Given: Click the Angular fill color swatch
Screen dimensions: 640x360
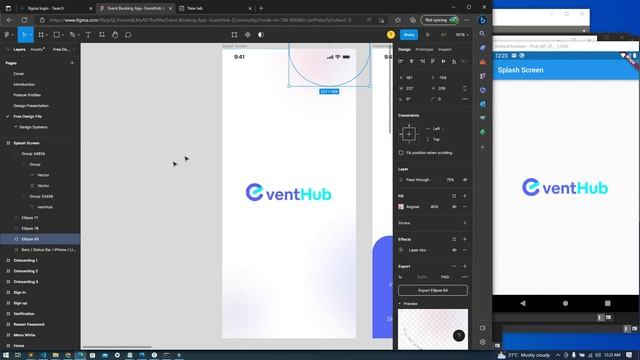Looking at the screenshot, I should click(401, 207).
